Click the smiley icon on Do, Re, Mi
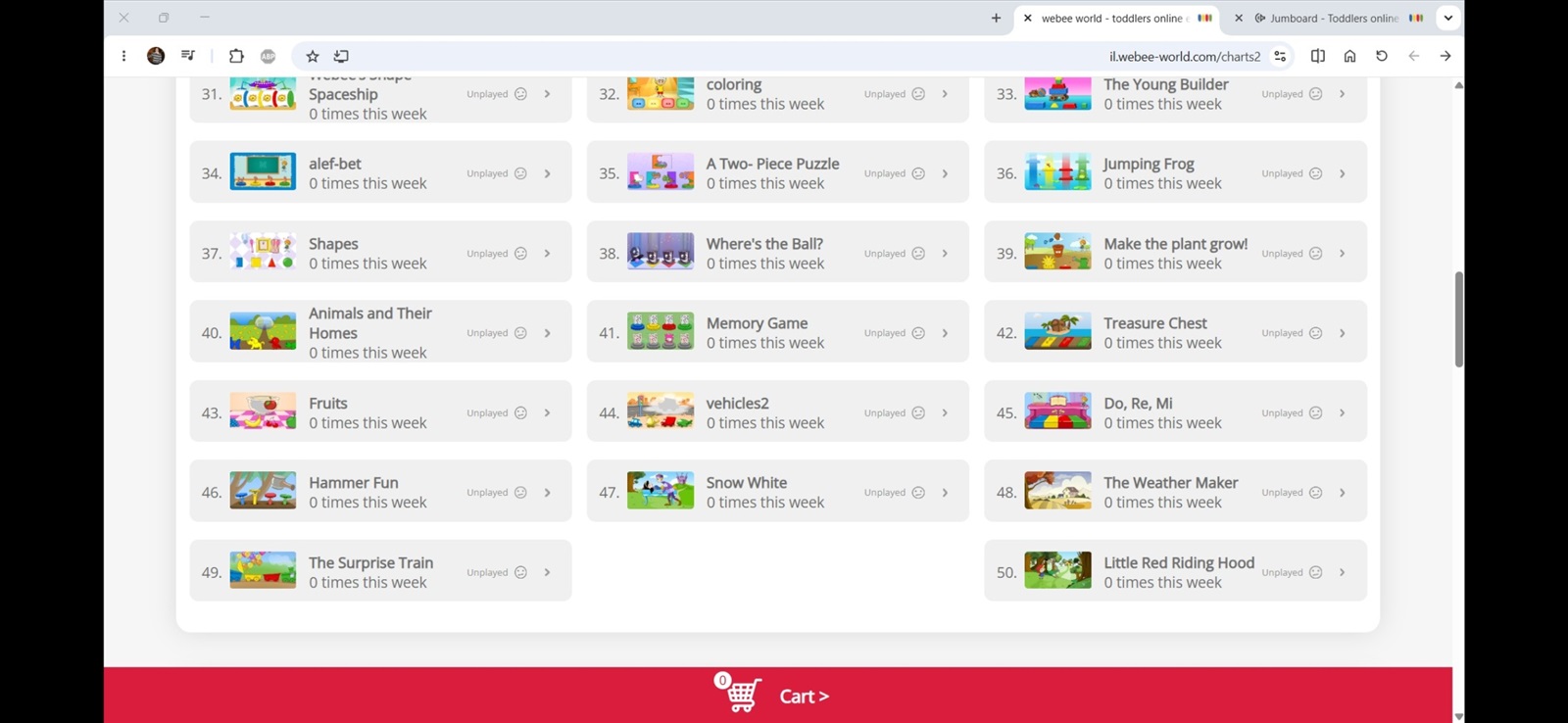The width and height of the screenshot is (1568, 723). [1316, 413]
